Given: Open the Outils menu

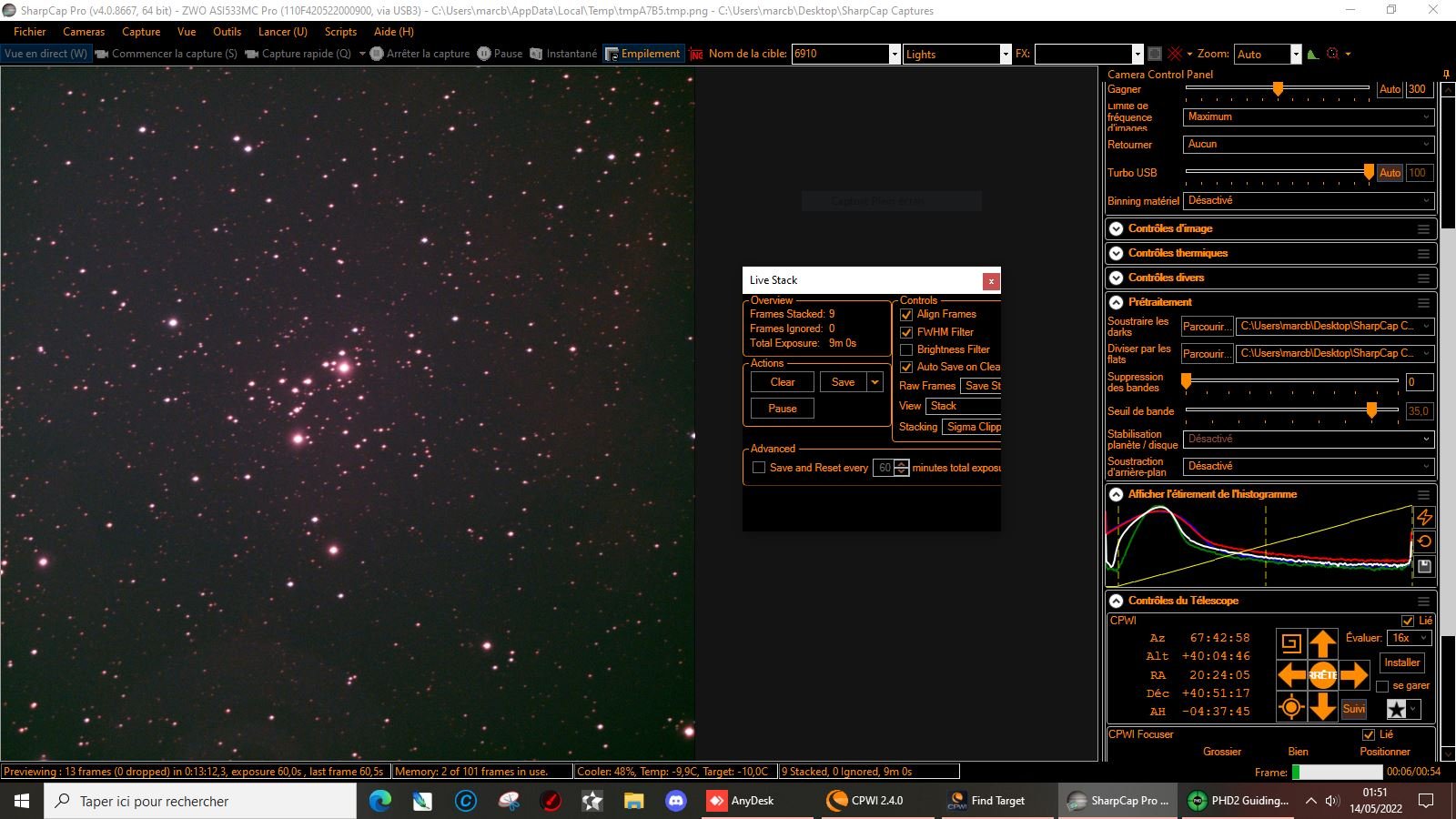Looking at the screenshot, I should pyautogui.click(x=227, y=32).
